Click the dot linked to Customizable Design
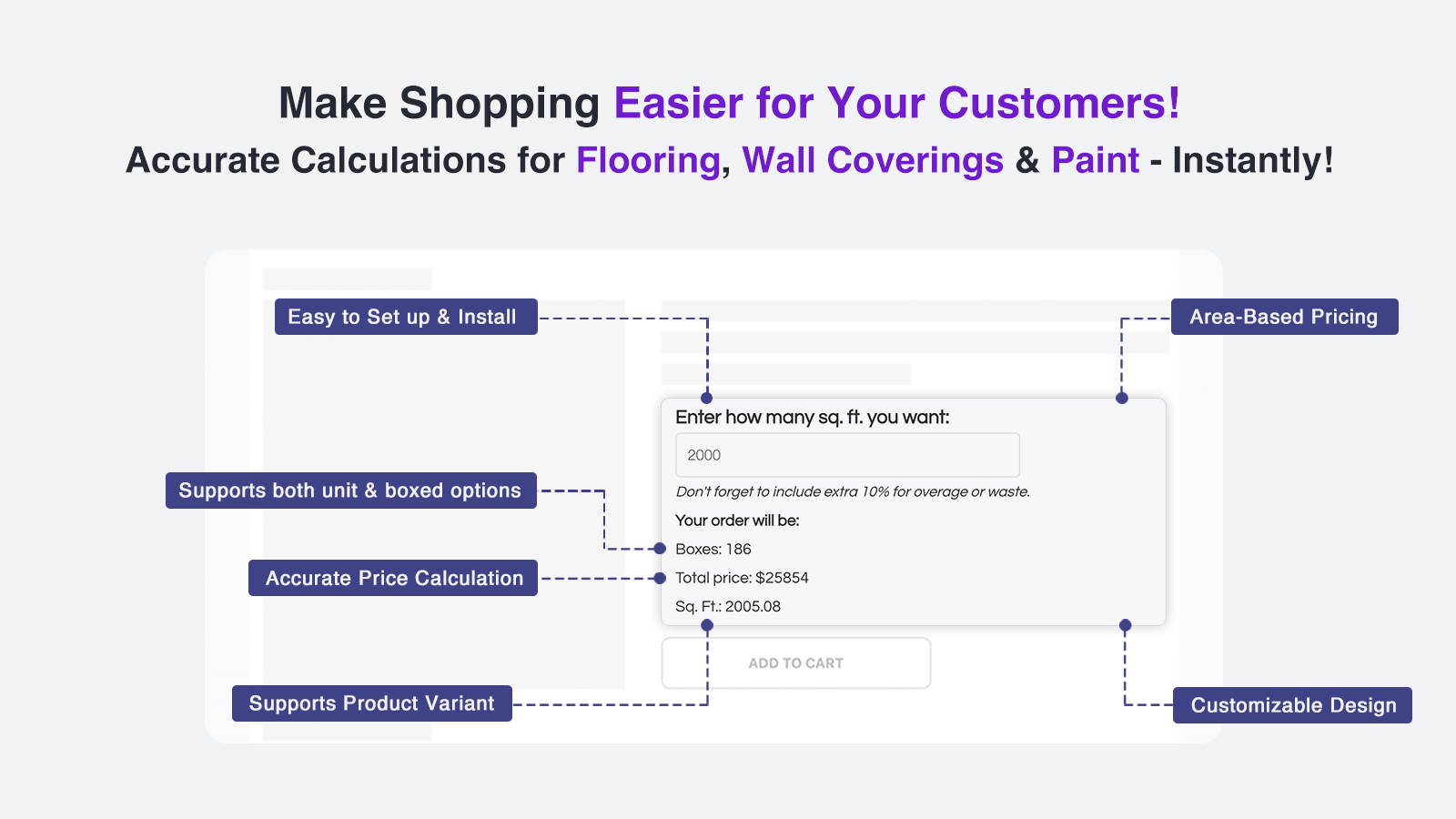Screen dimensions: 1456x819 tap(1126, 625)
